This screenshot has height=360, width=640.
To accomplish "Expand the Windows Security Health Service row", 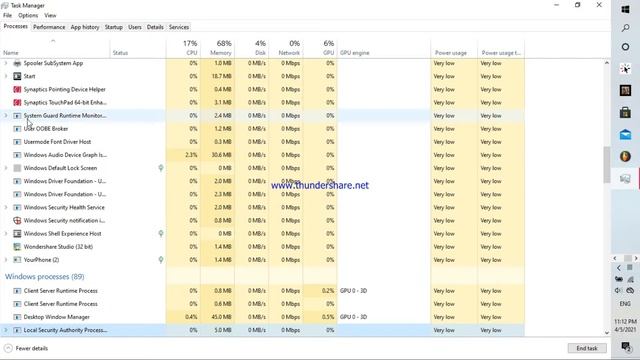I will [6, 207].
